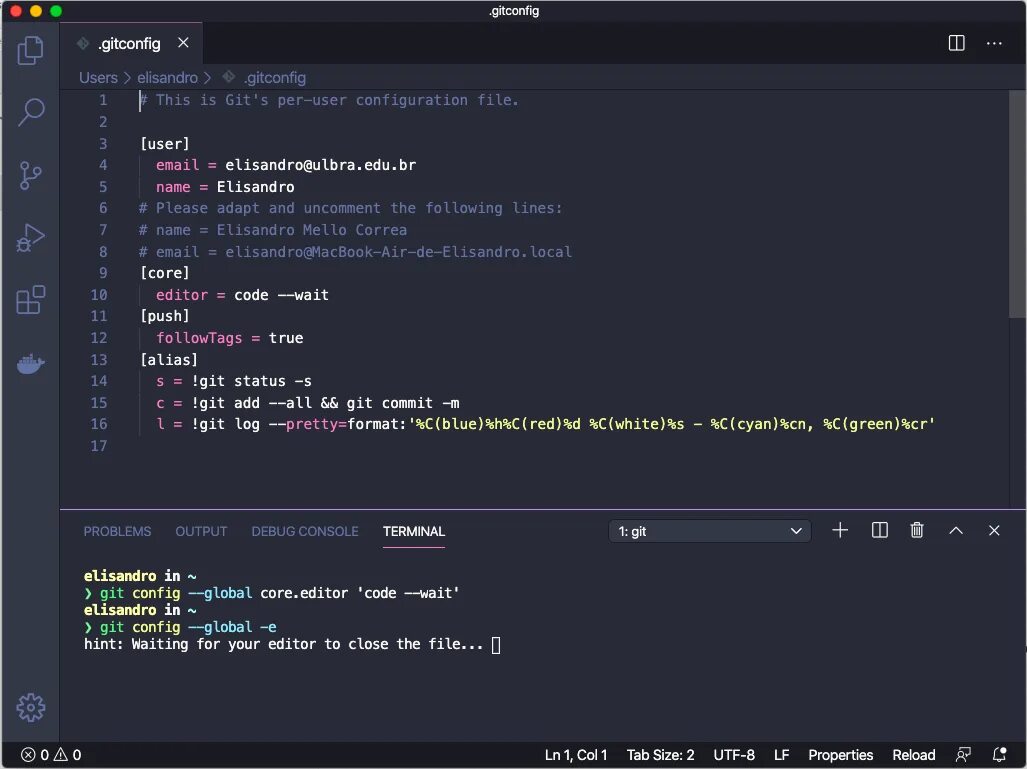The height and width of the screenshot is (769, 1027).
Task: Switch to the DEBUG CONSOLE tab
Action: (x=305, y=531)
